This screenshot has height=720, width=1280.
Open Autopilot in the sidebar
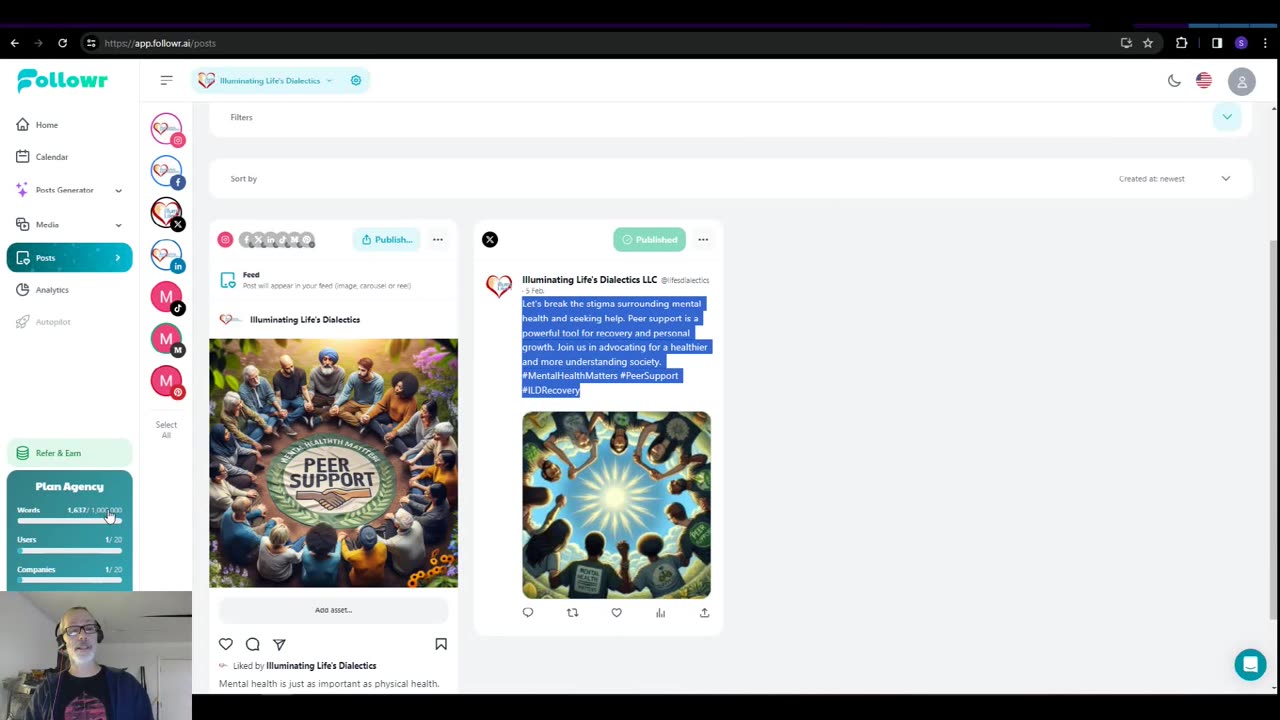click(x=53, y=322)
